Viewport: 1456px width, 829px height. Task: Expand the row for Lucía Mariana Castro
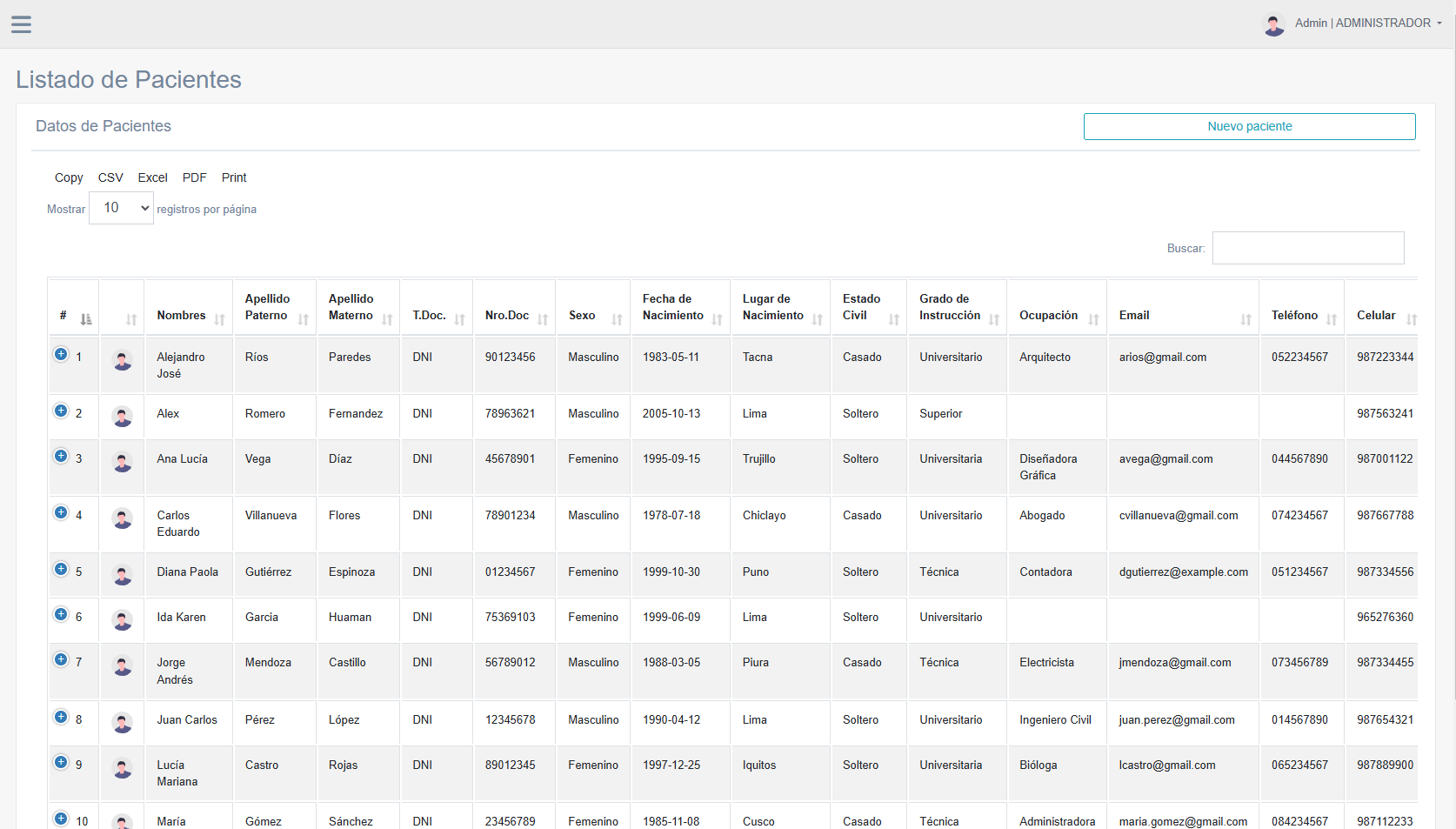(60, 761)
